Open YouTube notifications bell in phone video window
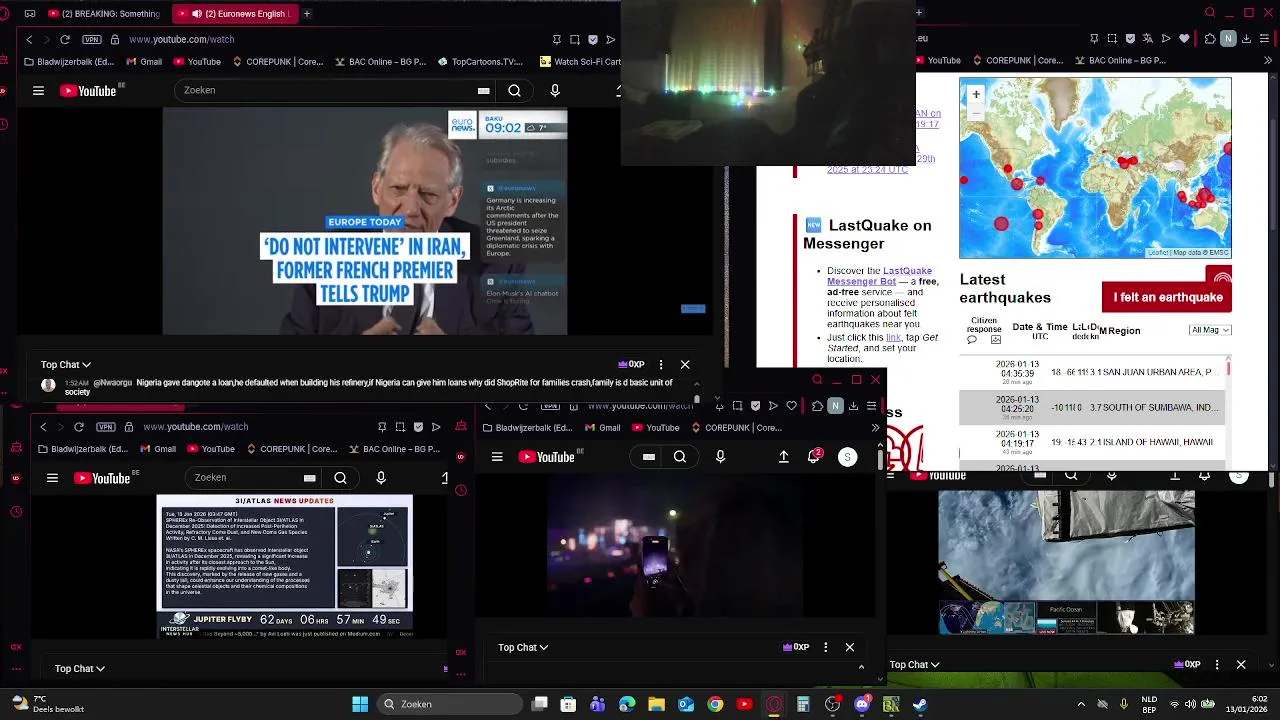 click(815, 457)
